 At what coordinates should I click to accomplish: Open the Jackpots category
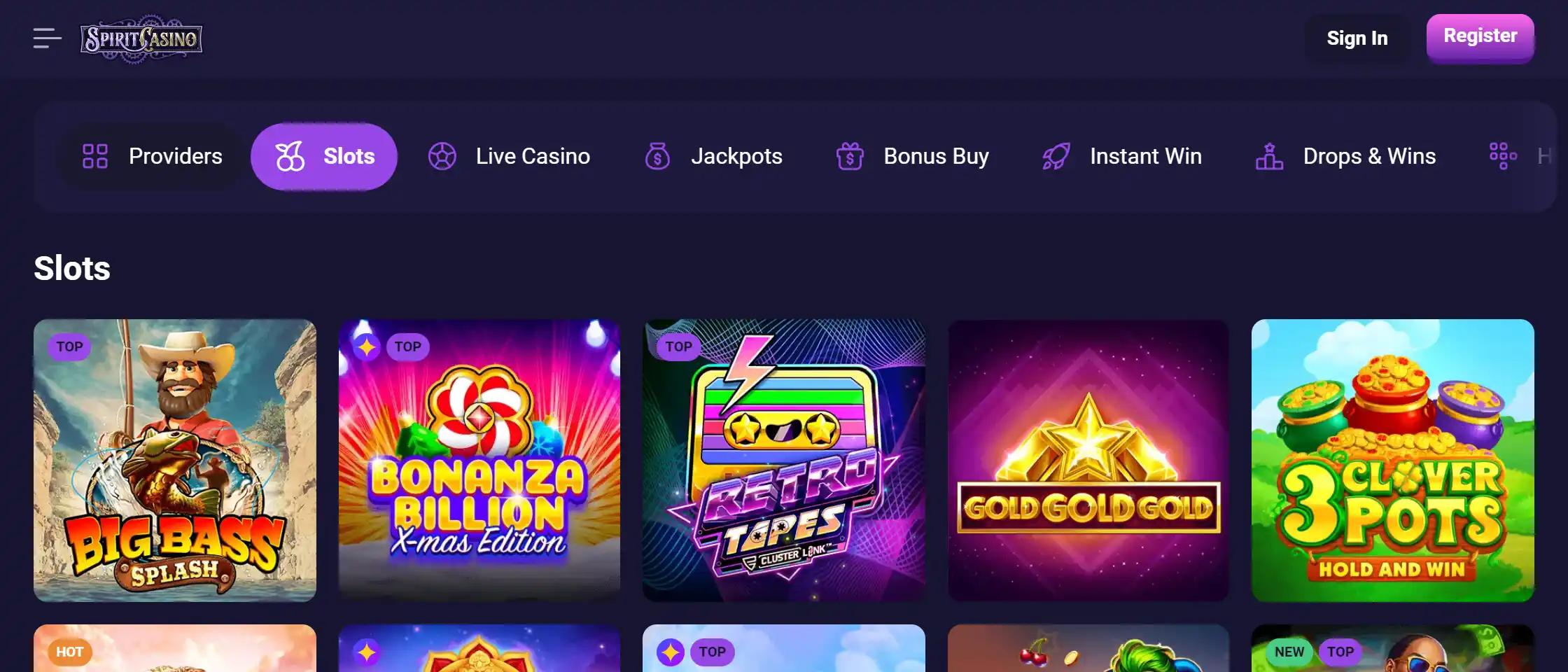pyautogui.click(x=736, y=156)
